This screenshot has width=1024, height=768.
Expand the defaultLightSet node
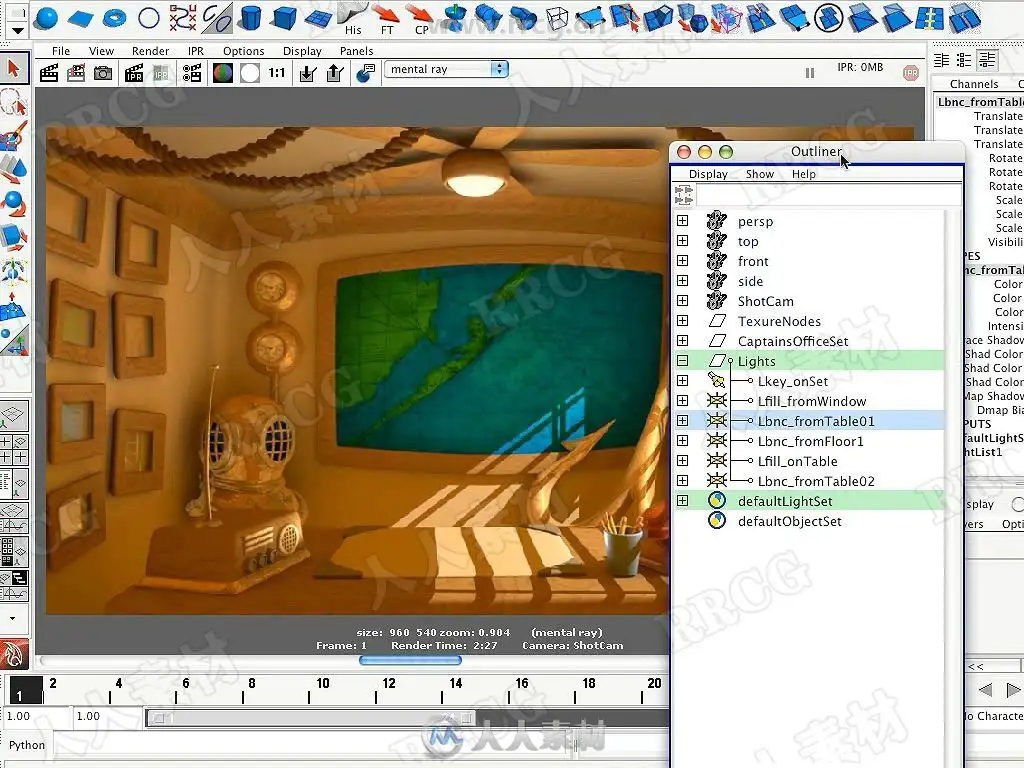pos(682,501)
